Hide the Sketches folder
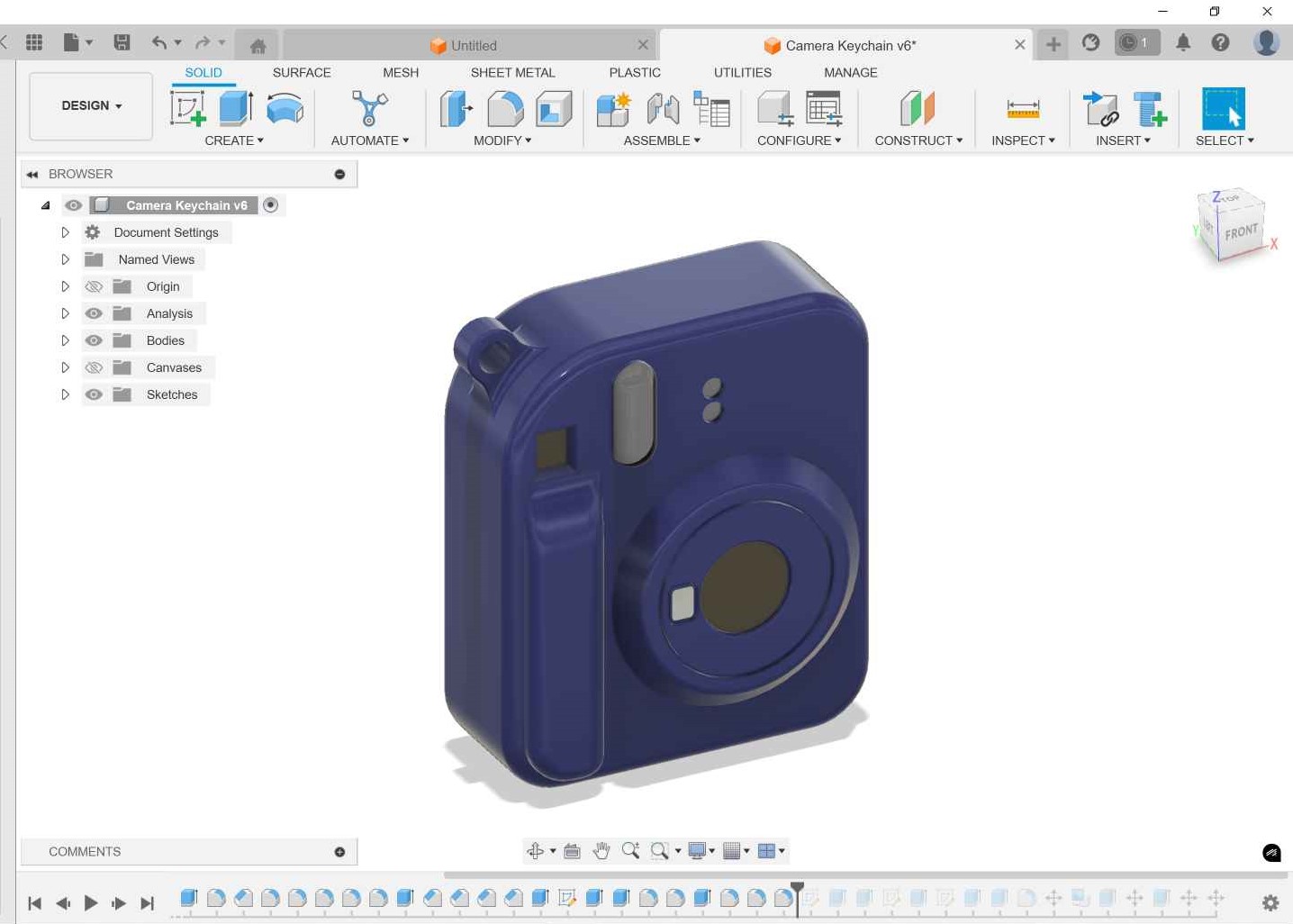Viewport: 1293px width, 924px height. [x=94, y=394]
